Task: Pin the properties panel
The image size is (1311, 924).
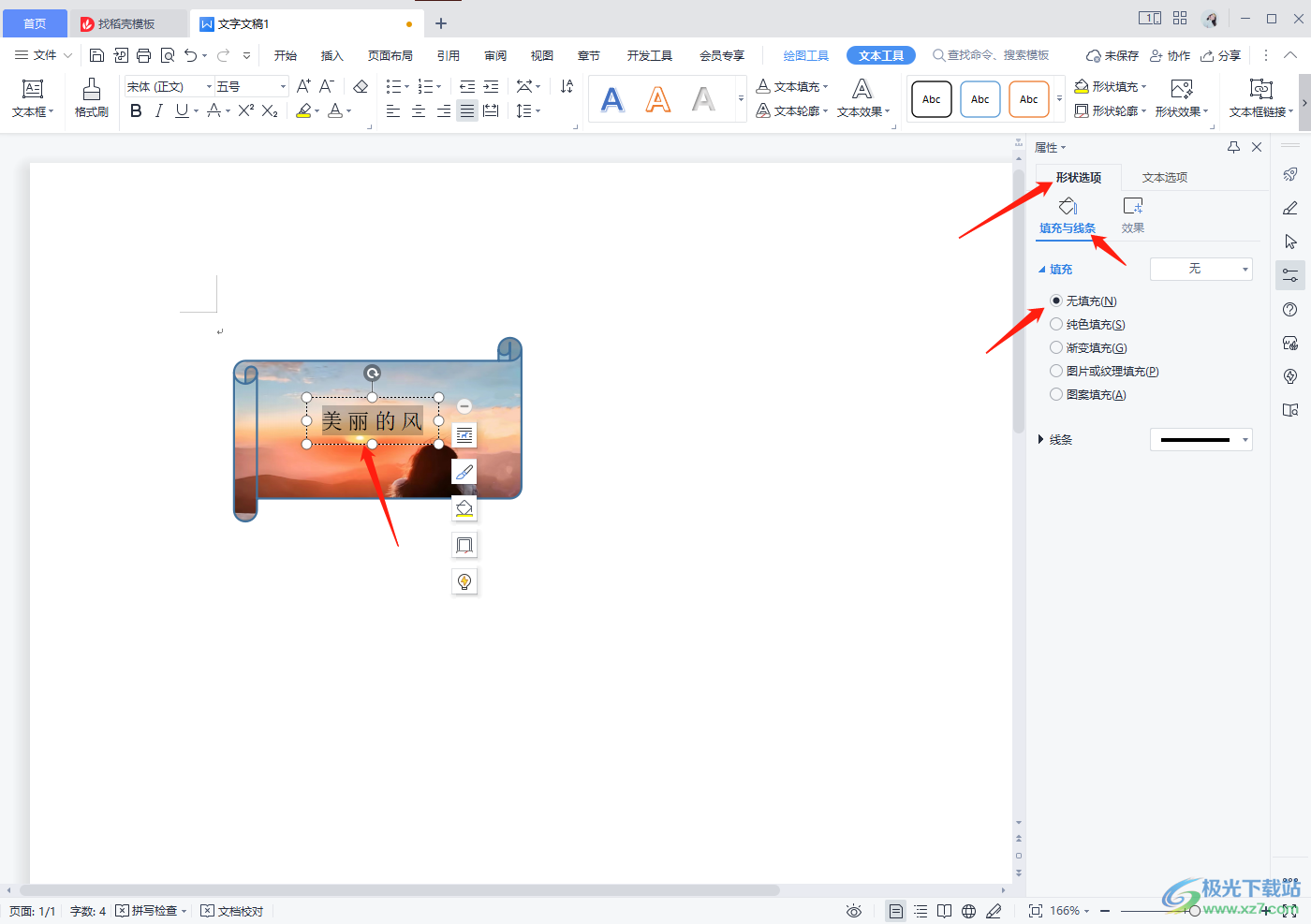Action: [1233, 147]
